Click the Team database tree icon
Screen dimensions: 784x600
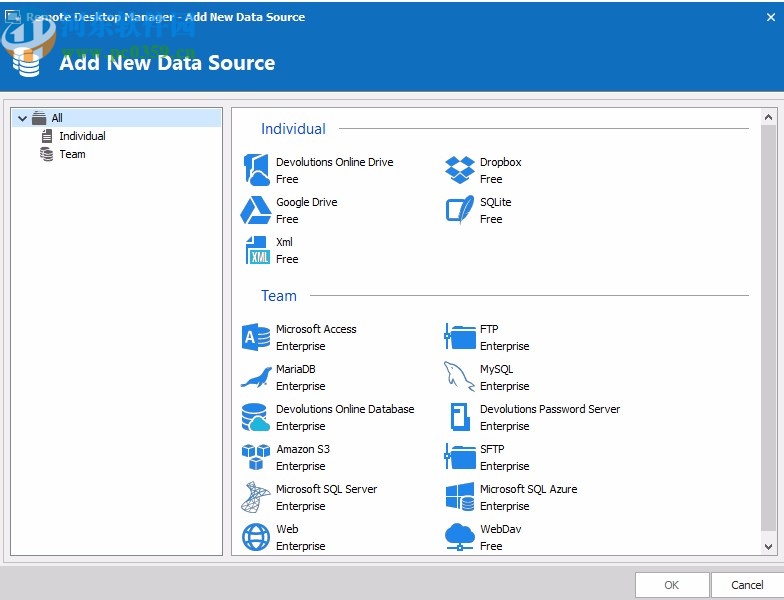click(x=46, y=154)
